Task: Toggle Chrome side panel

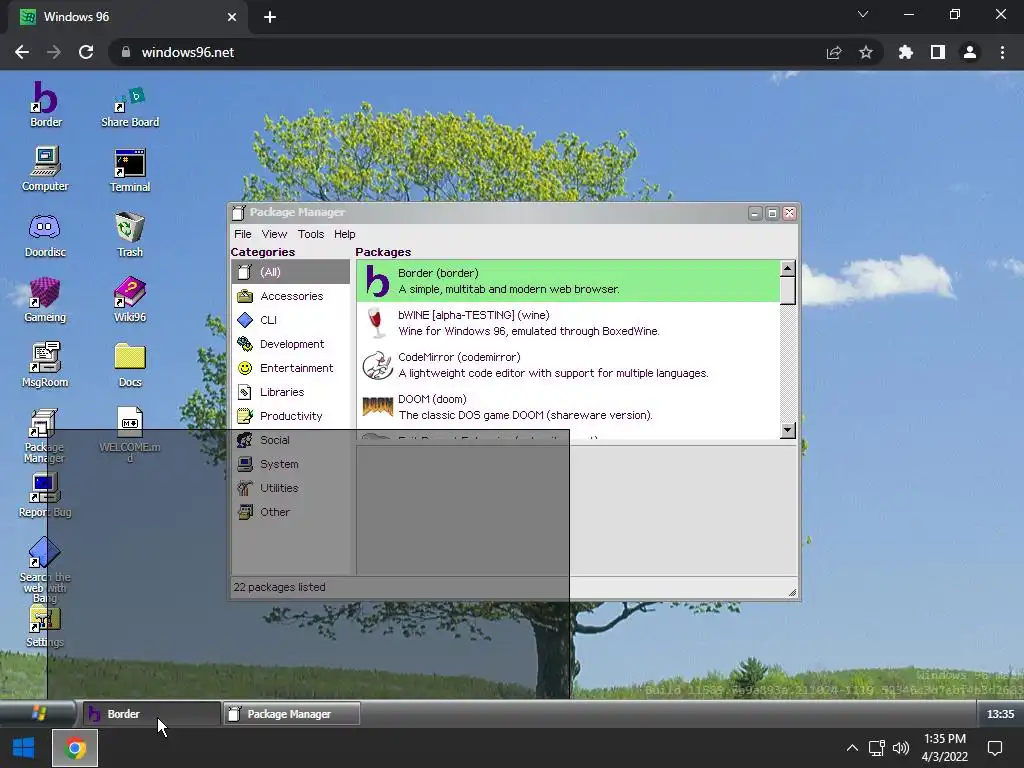Action: tap(937, 52)
